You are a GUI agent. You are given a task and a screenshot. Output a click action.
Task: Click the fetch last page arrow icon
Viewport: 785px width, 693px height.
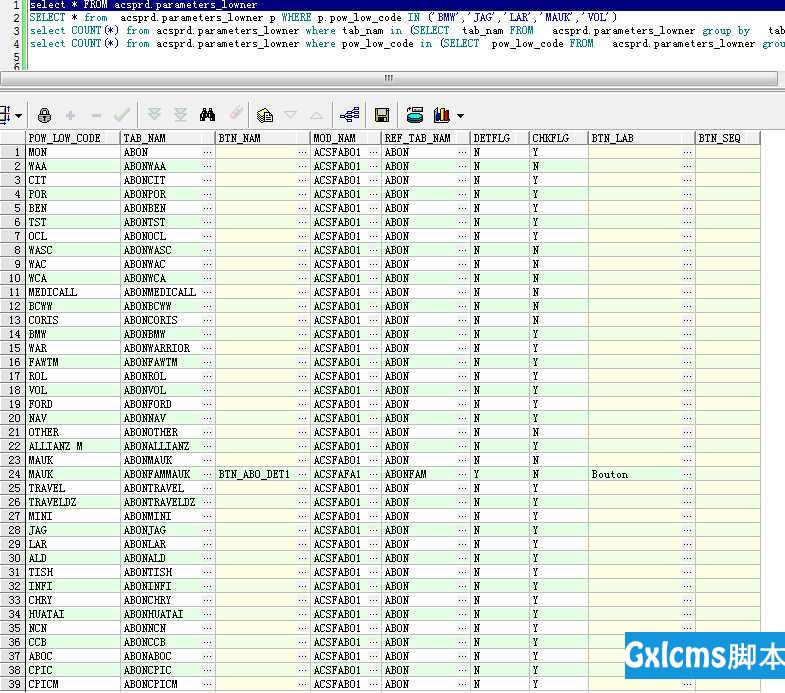180,115
